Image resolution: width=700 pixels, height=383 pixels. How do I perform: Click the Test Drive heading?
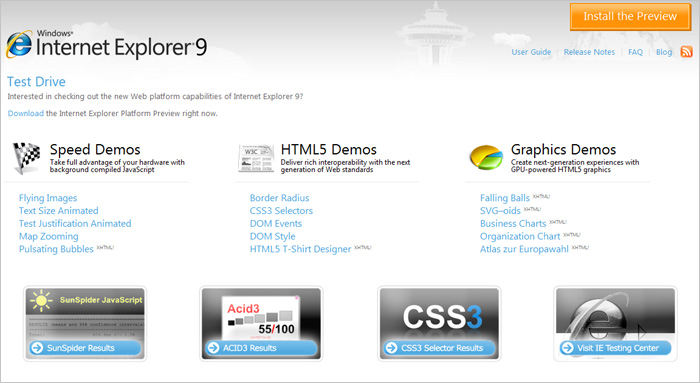point(36,82)
